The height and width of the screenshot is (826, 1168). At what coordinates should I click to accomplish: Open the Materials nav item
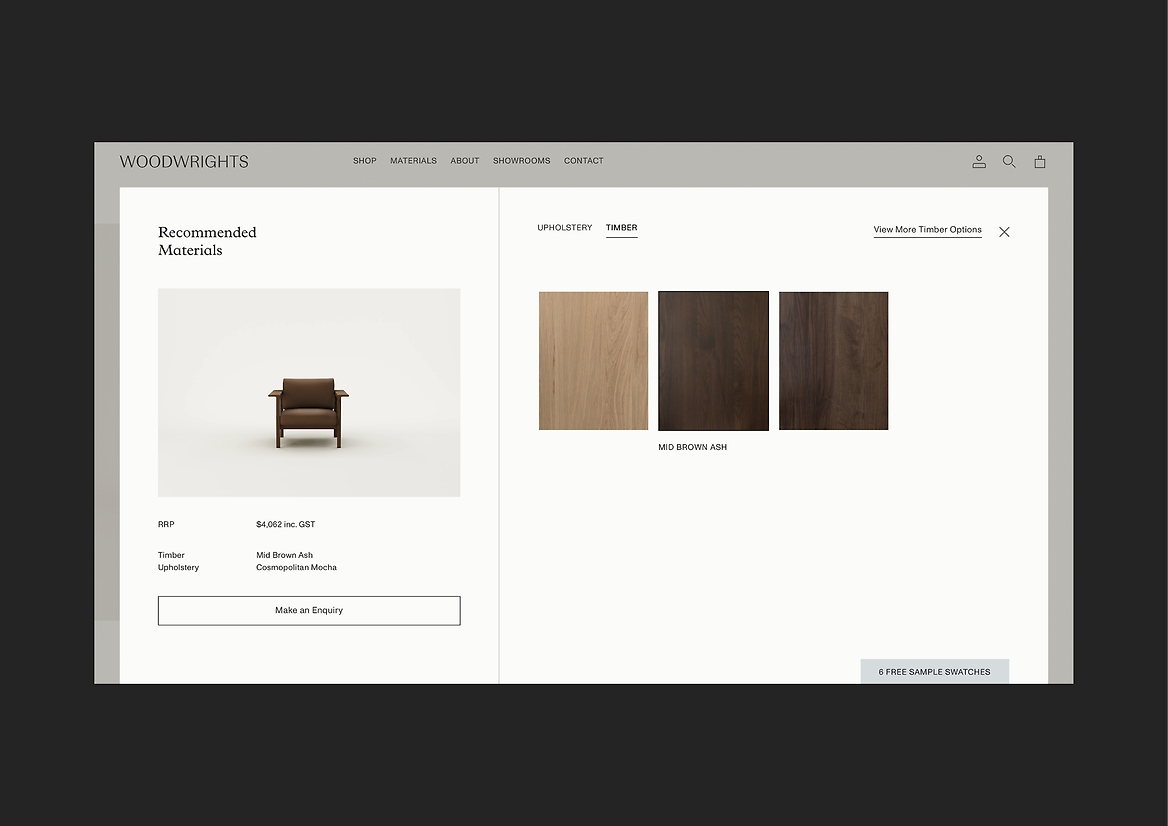413,161
